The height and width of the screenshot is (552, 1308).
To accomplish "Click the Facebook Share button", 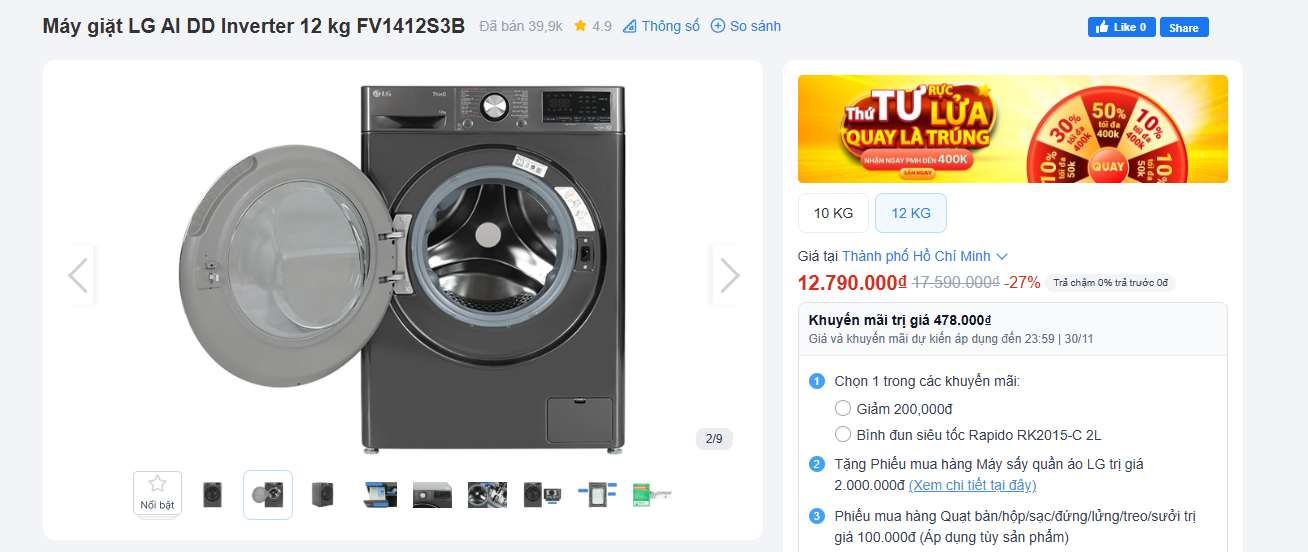I will tap(1184, 27).
